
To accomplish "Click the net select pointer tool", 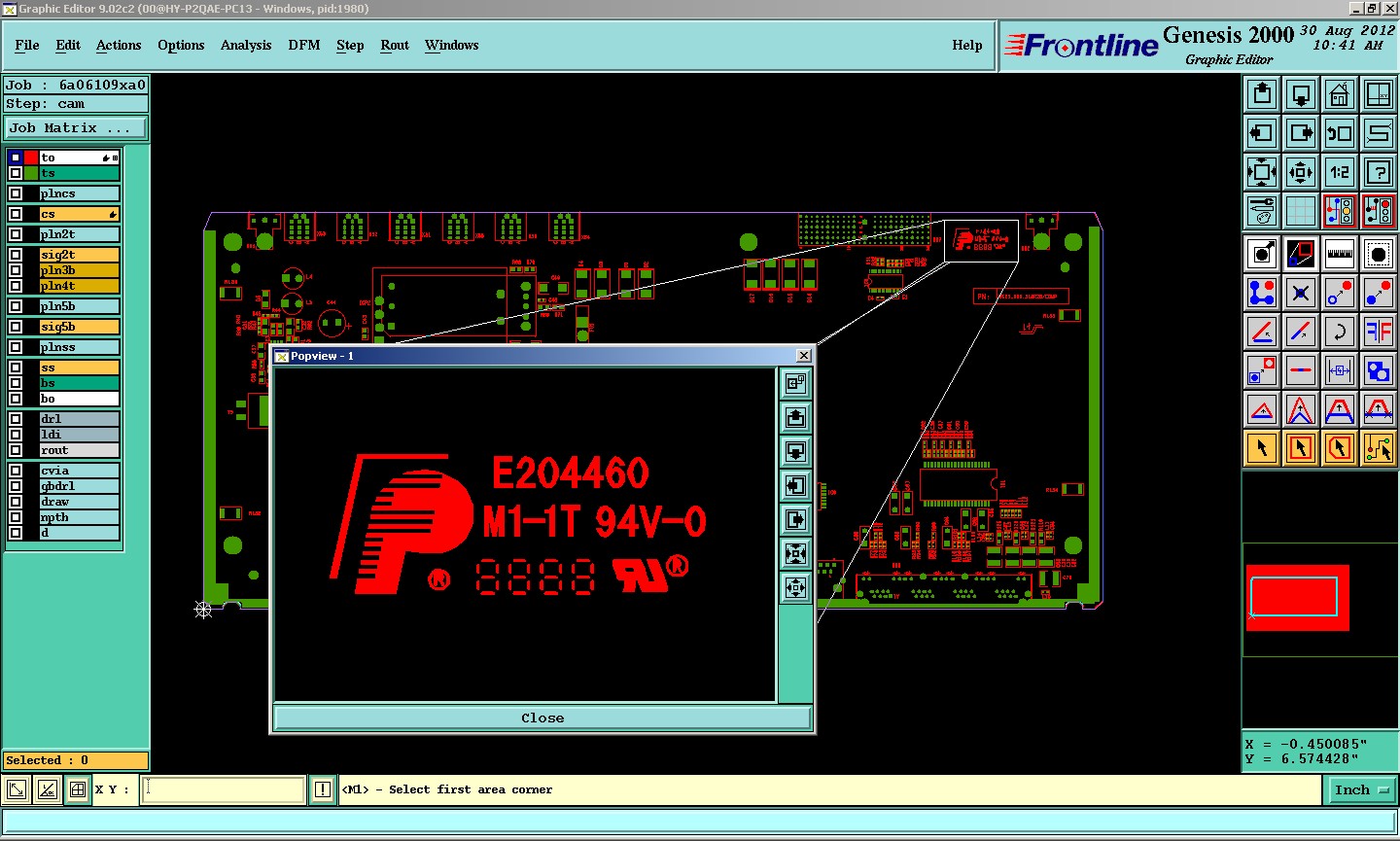I will point(1379,448).
